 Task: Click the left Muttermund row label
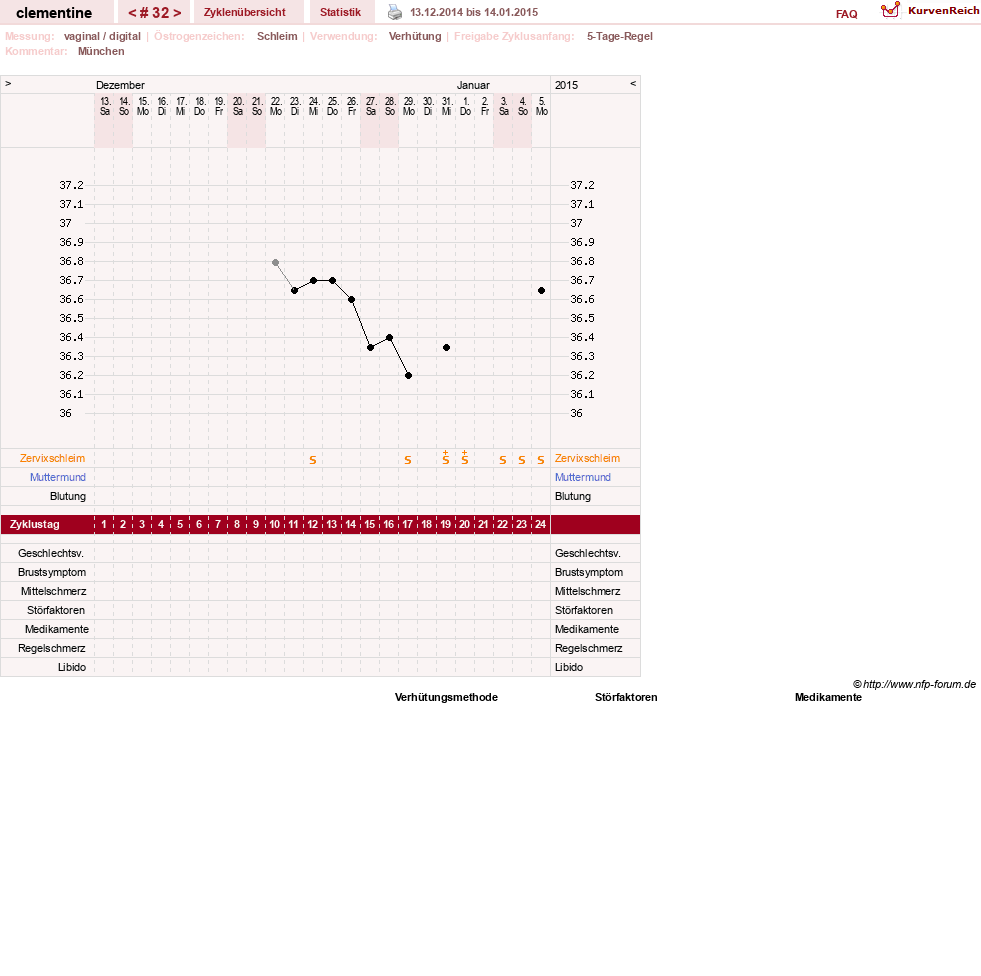pos(58,477)
